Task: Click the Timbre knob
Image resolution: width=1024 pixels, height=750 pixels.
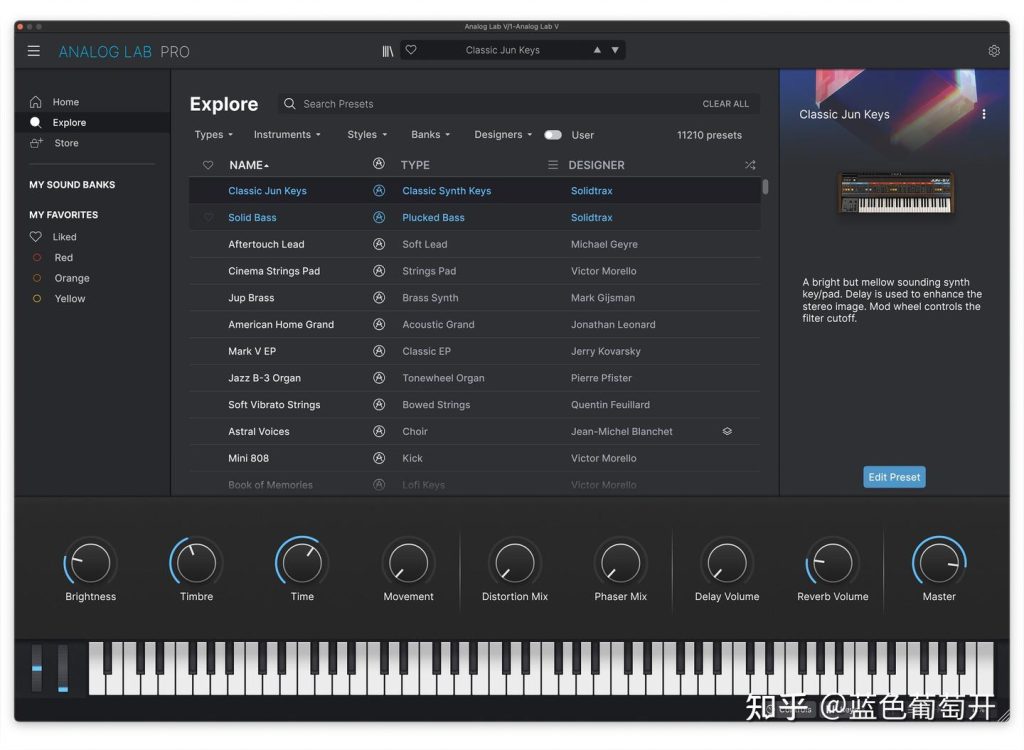Action: pyautogui.click(x=197, y=563)
